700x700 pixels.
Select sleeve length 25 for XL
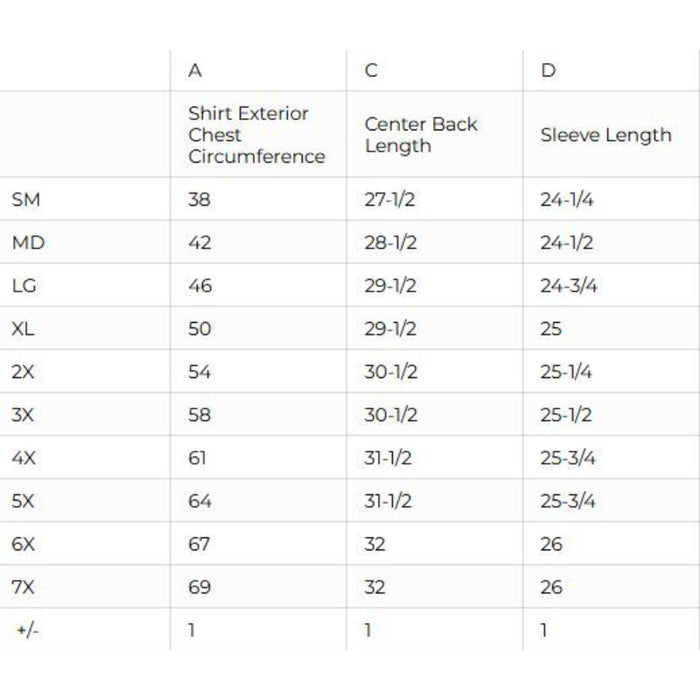(551, 328)
